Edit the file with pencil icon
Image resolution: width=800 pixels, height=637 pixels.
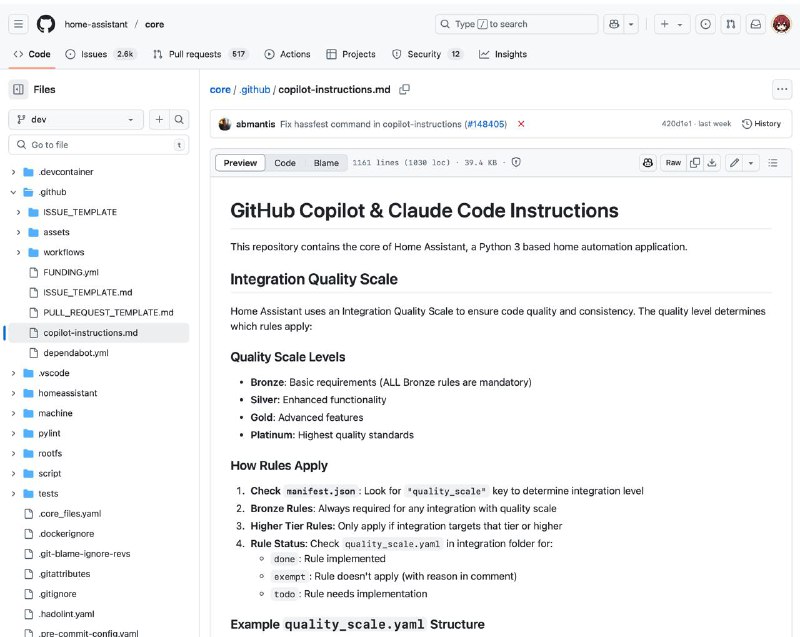734,163
